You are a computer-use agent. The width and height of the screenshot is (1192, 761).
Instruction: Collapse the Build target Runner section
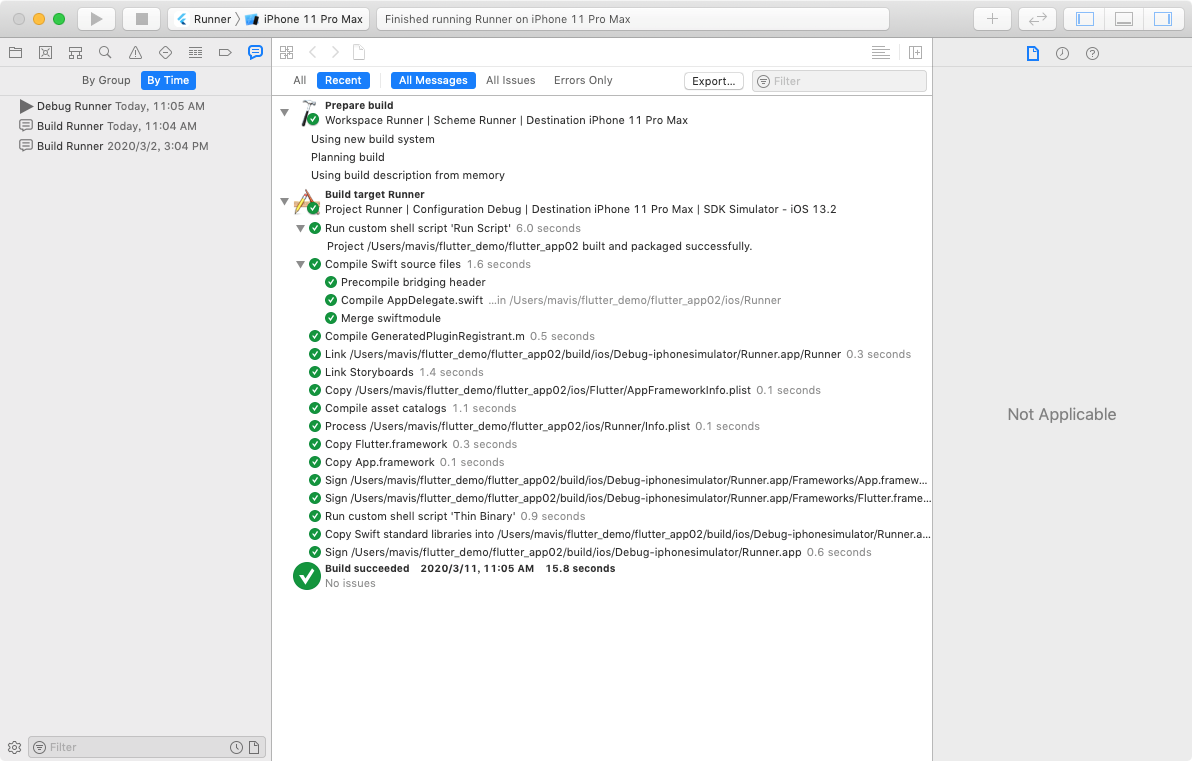(x=284, y=201)
